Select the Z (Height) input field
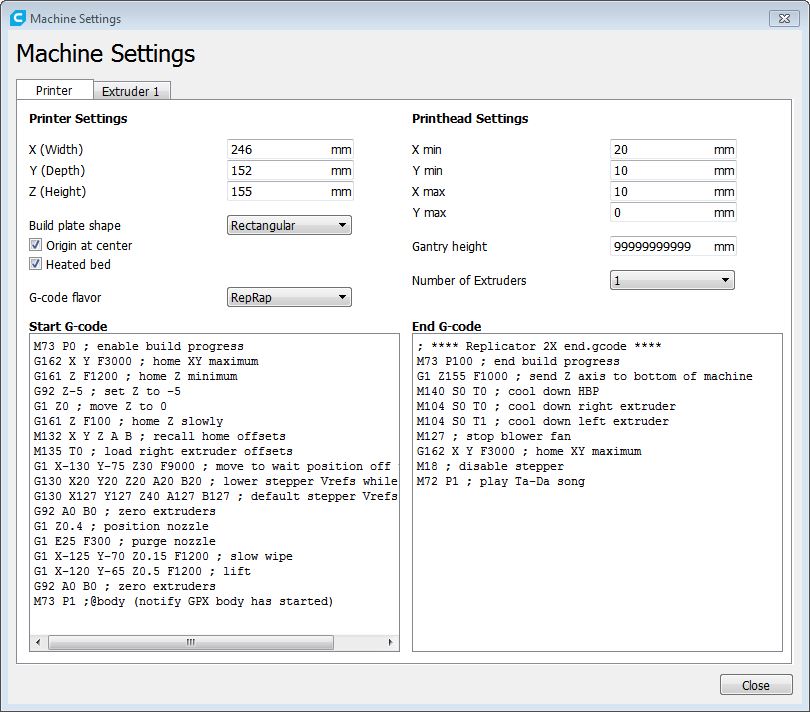 [278, 192]
